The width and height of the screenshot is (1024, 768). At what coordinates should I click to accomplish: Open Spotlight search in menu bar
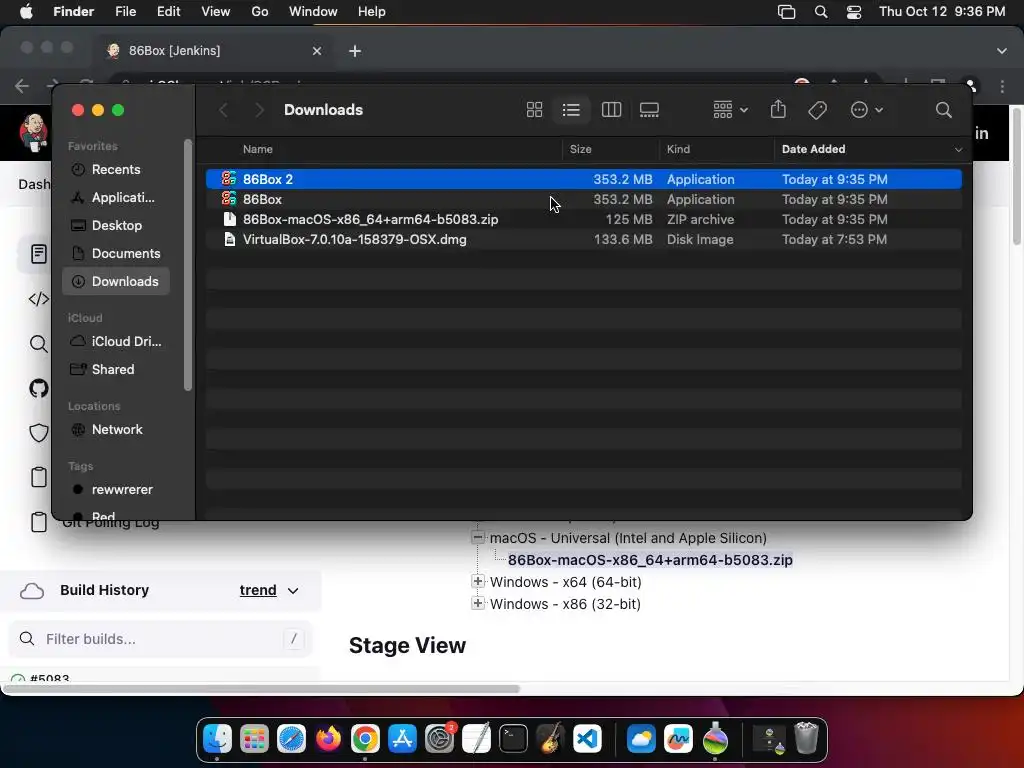[x=821, y=12]
